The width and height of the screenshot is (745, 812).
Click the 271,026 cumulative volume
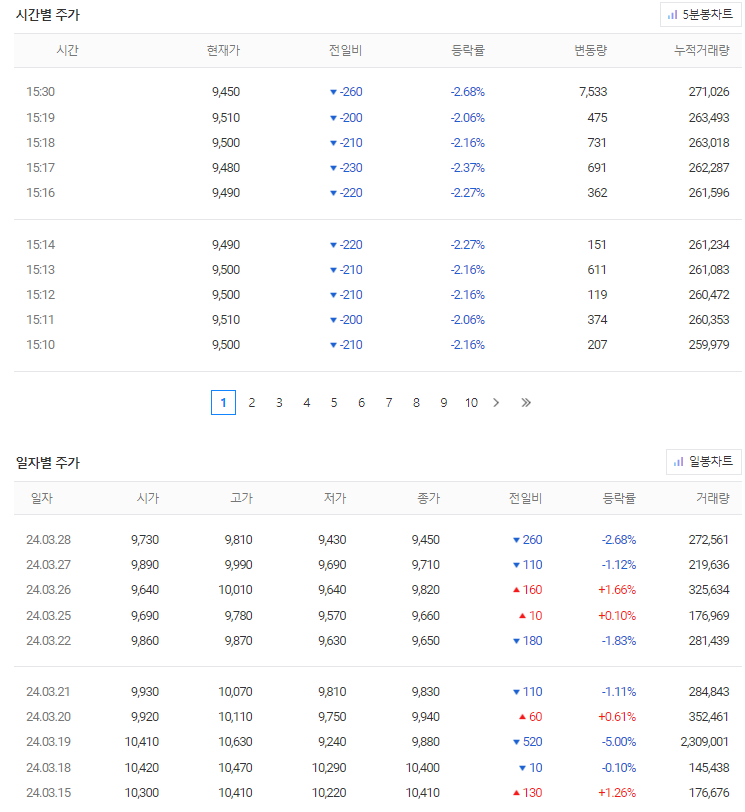pos(709,92)
